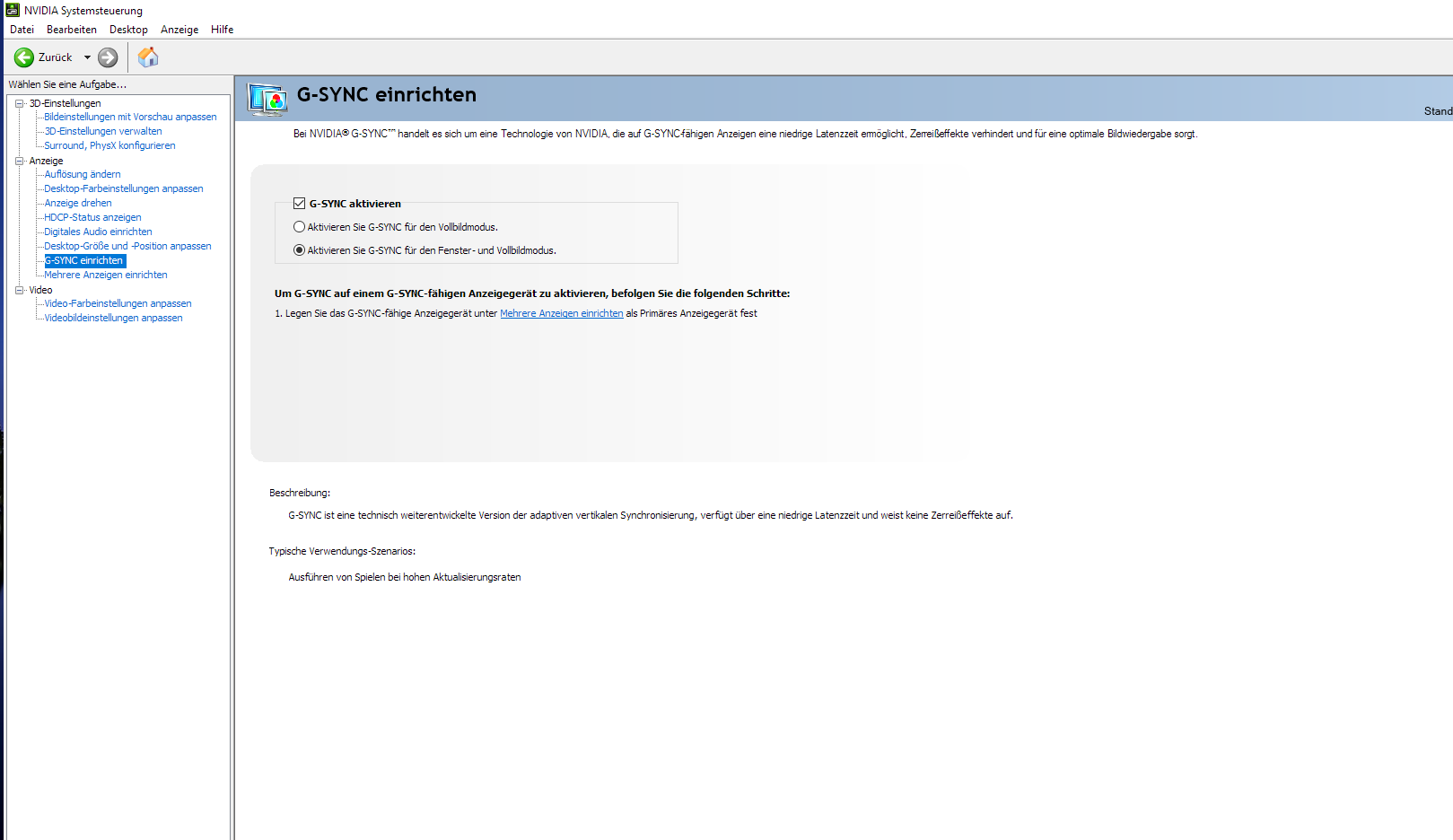Open the home icon in the toolbar

[x=148, y=57]
